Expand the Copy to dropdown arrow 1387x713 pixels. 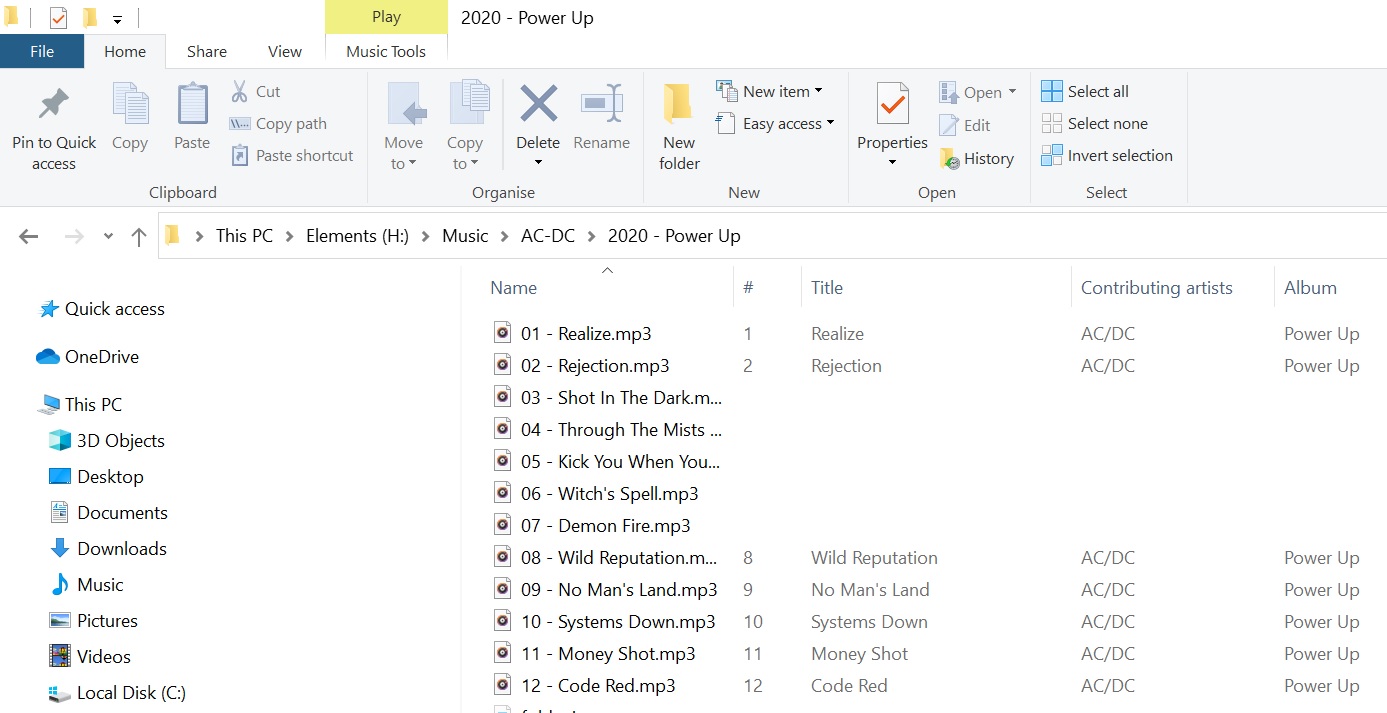coord(474,164)
